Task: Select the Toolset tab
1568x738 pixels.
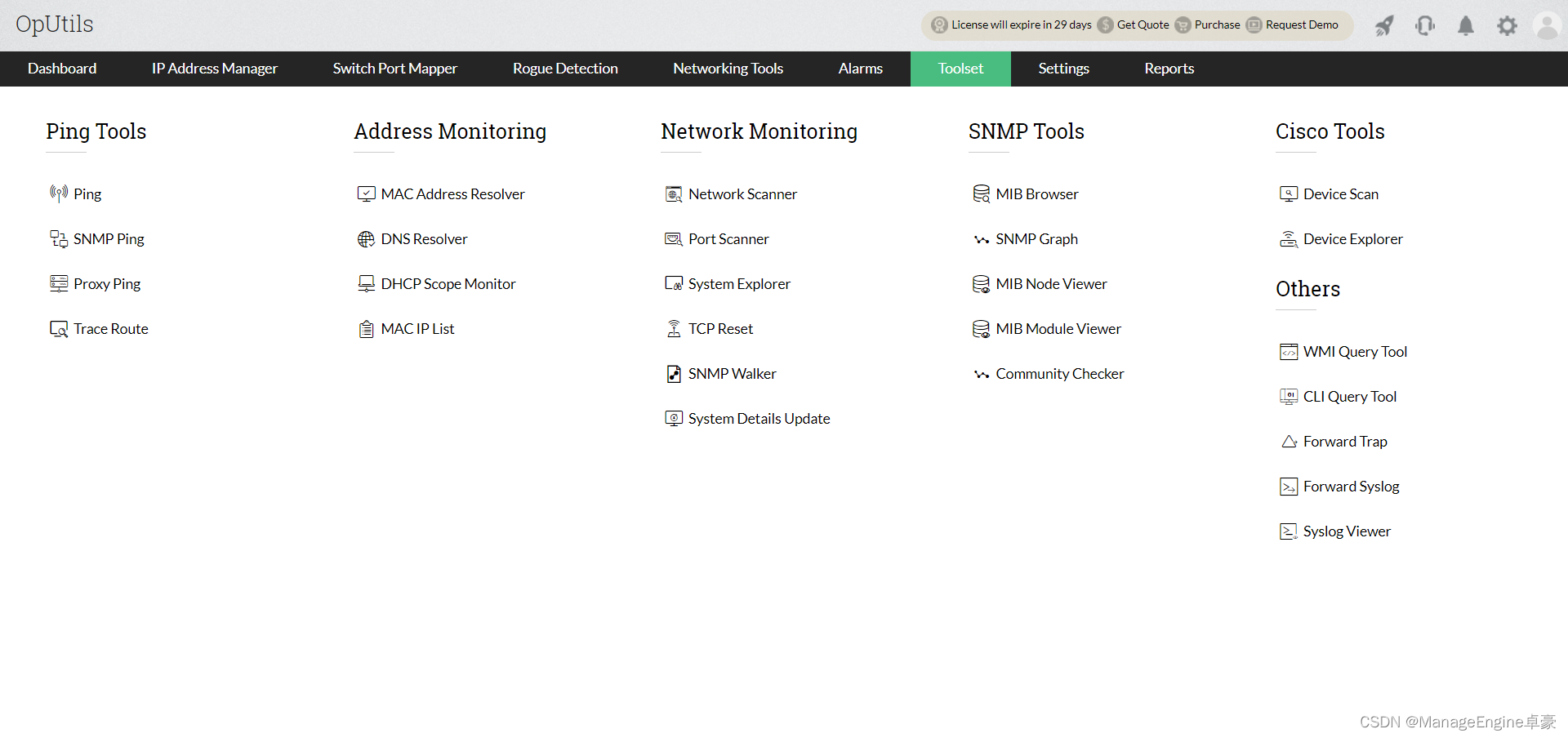Action: click(x=960, y=69)
